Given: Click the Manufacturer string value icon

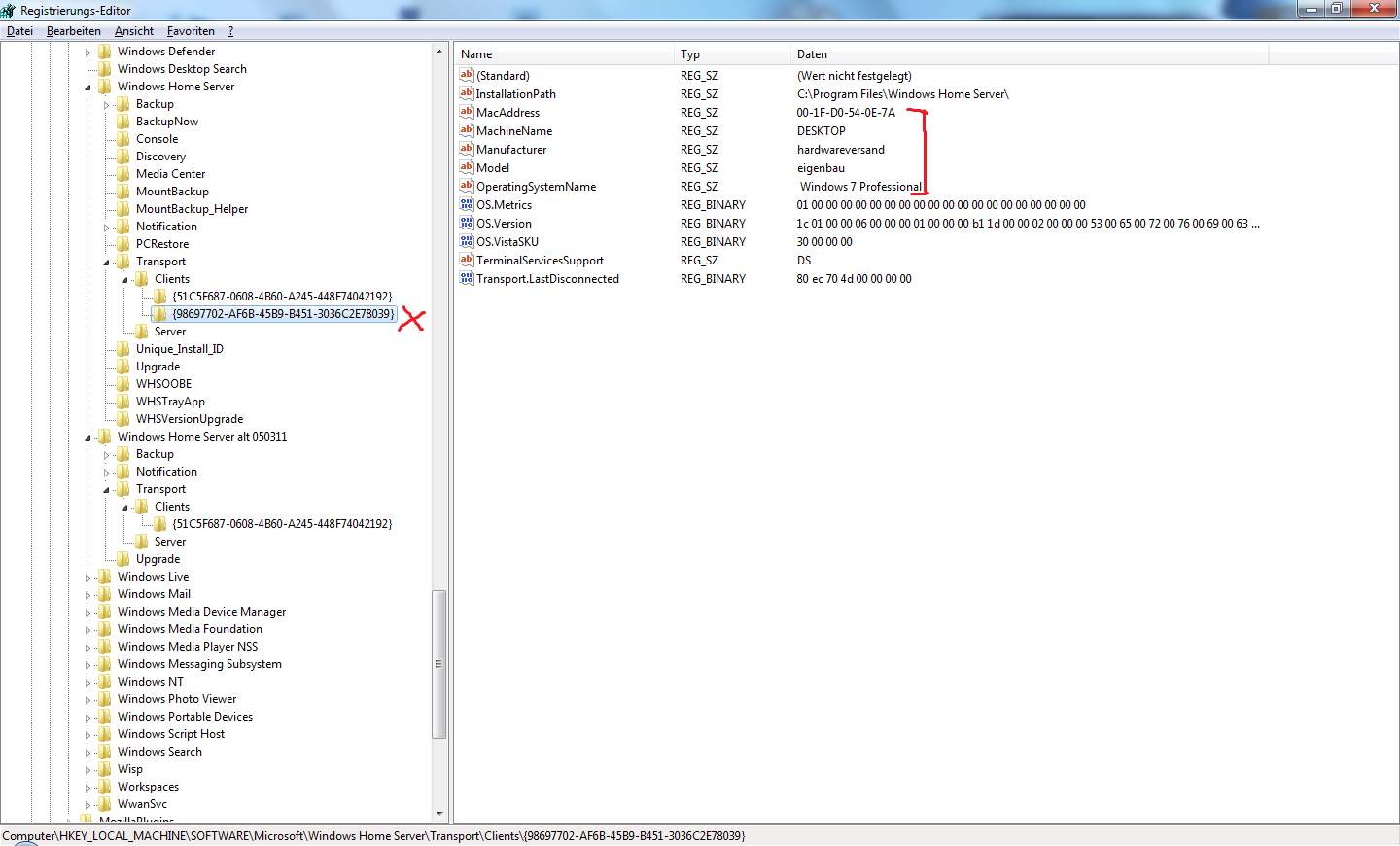Looking at the screenshot, I should 467,149.
